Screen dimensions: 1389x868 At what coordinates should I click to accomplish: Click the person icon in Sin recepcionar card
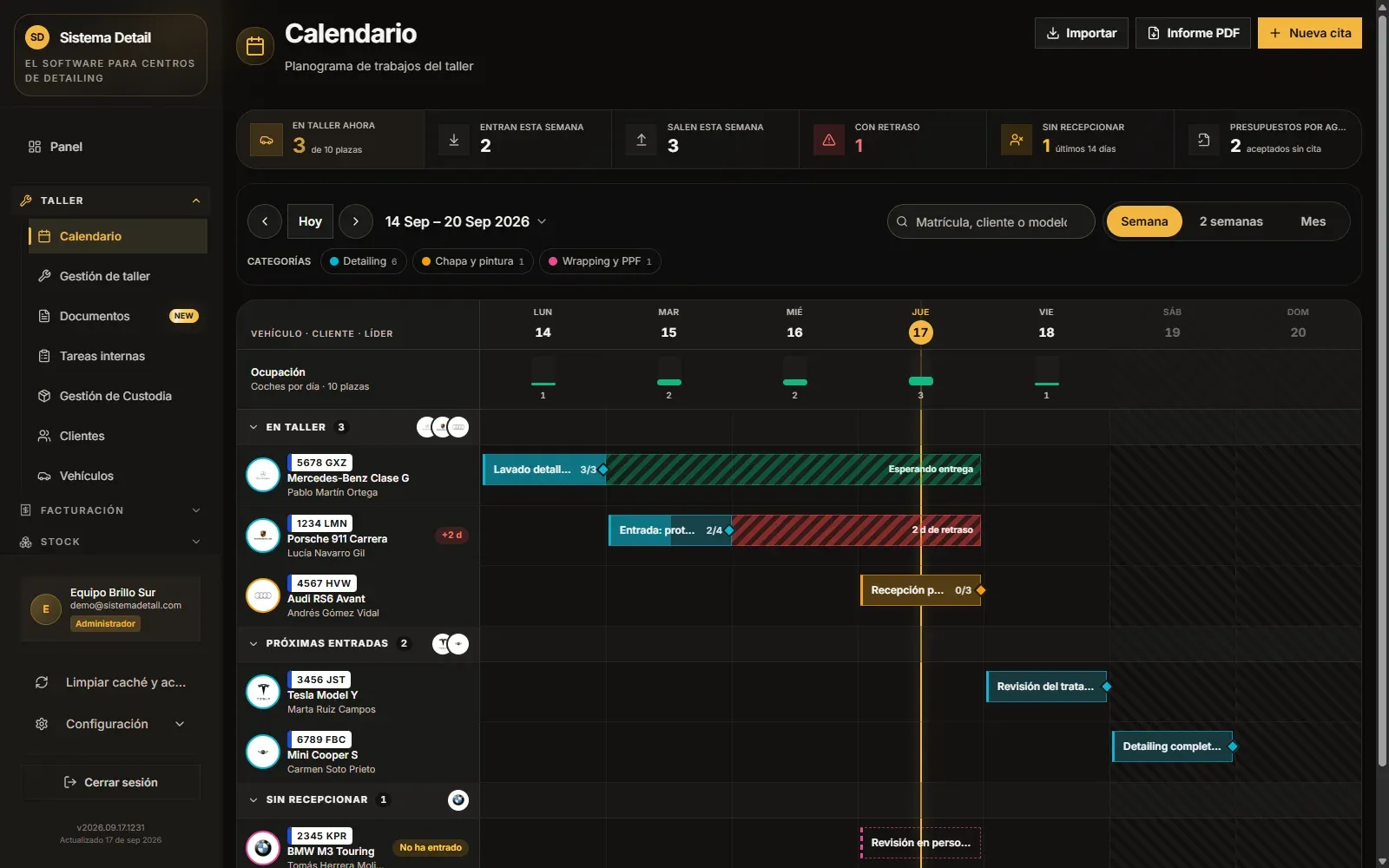pyautogui.click(x=1017, y=140)
